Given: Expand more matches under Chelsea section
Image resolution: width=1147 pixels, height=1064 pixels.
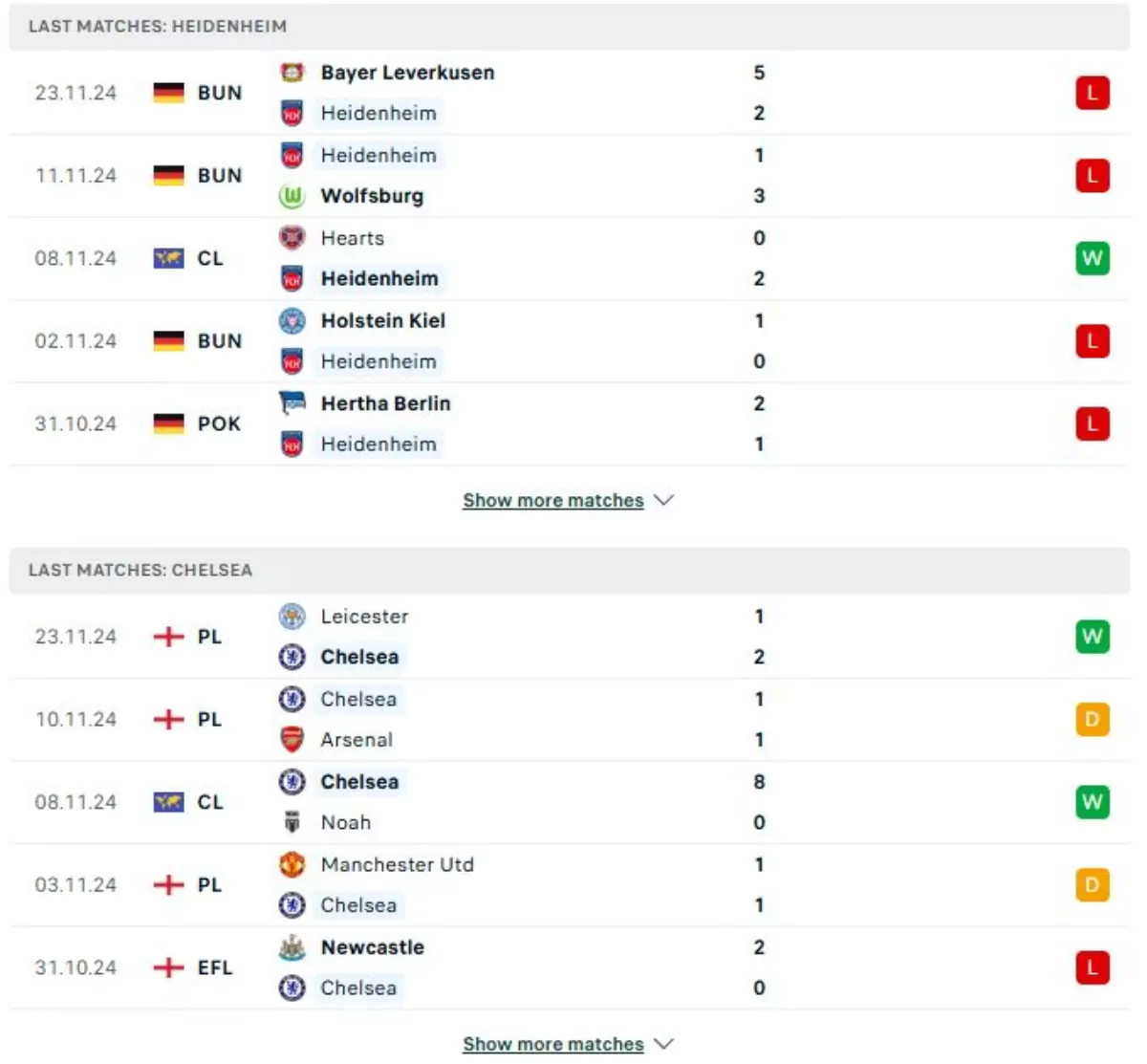Looking at the screenshot, I should pos(568,1045).
